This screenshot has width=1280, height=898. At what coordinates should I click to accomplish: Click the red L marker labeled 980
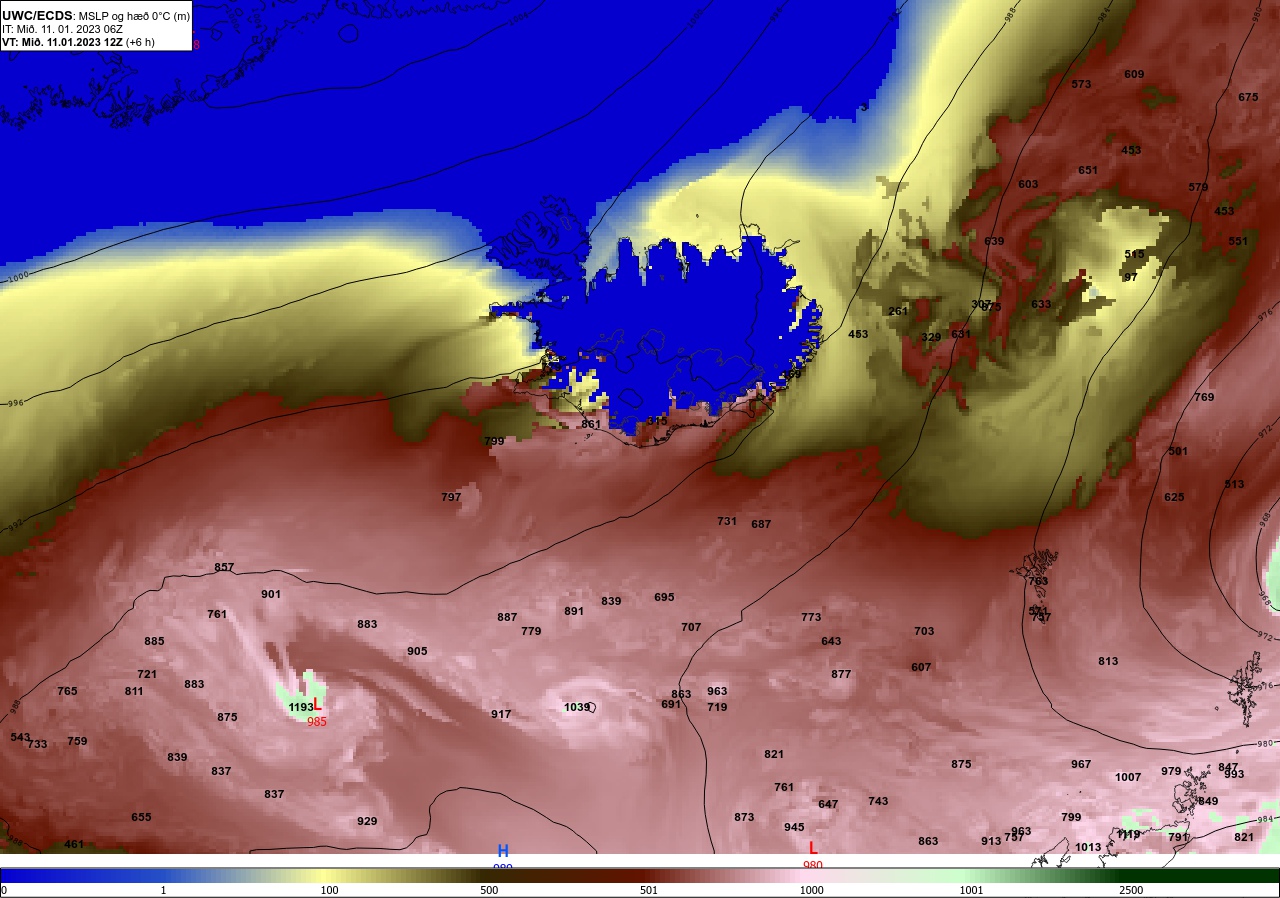[x=813, y=848]
